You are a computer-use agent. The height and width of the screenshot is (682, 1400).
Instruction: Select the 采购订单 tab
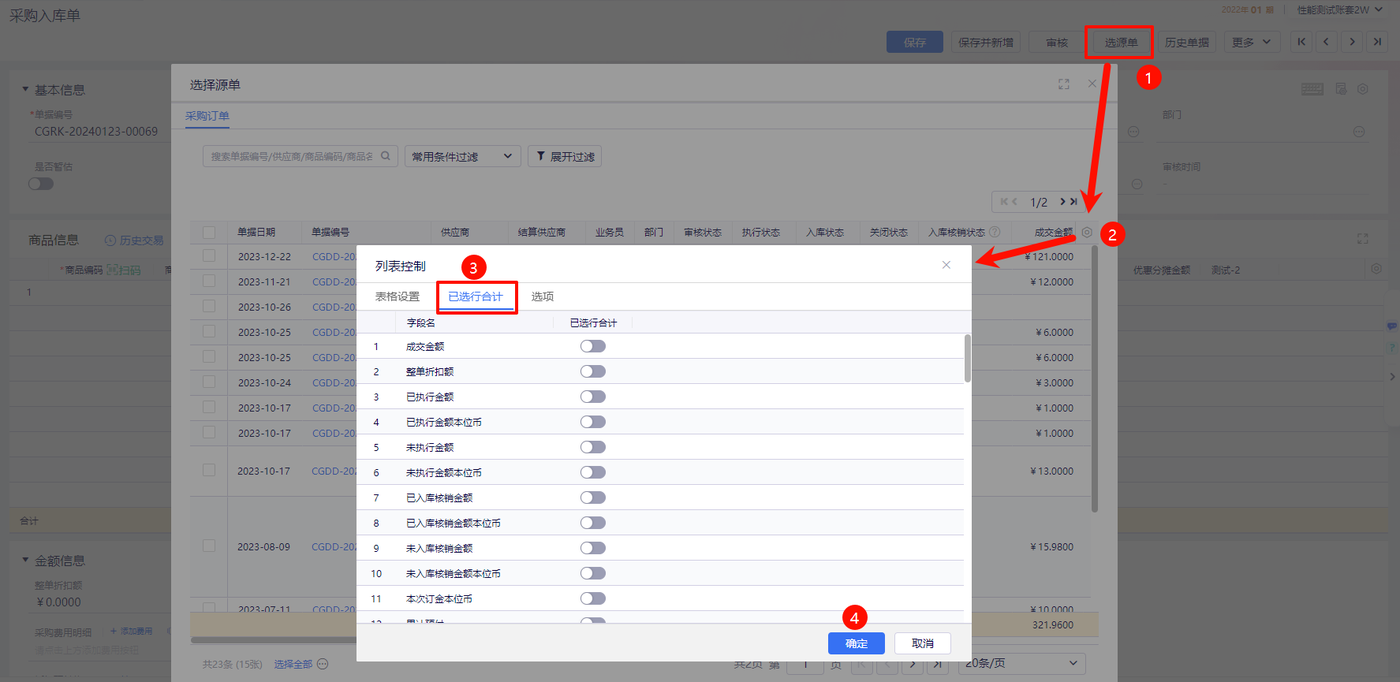(x=207, y=116)
